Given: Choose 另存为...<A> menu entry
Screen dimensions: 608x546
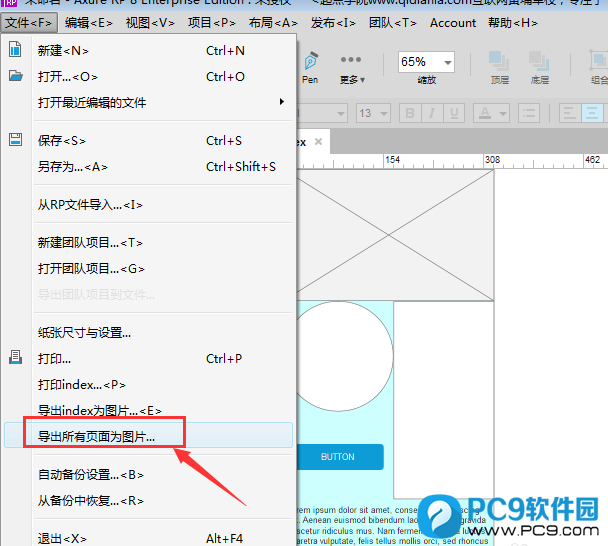Looking at the screenshot, I should [x=148, y=166].
